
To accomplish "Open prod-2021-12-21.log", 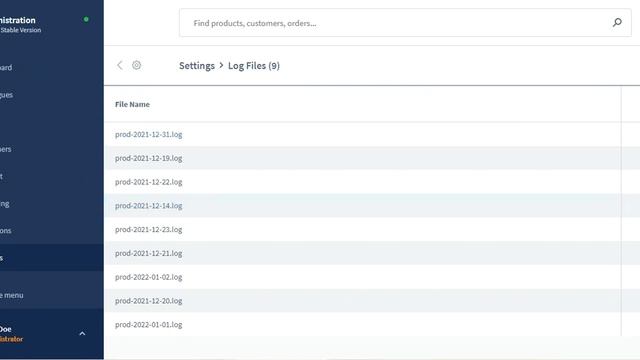I will [x=149, y=253].
